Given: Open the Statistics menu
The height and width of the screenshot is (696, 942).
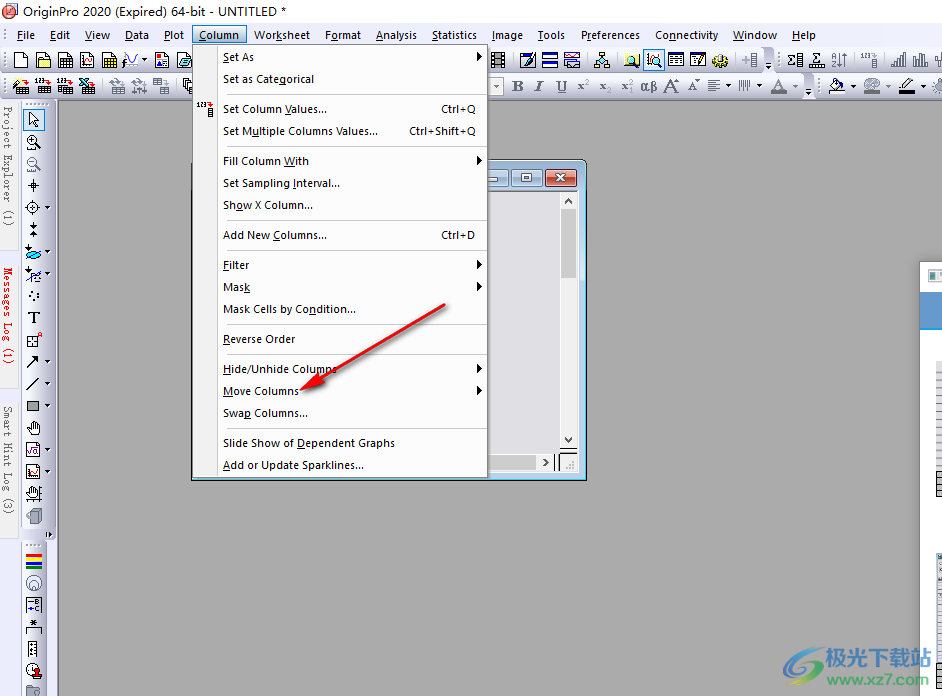Looking at the screenshot, I should coord(454,35).
